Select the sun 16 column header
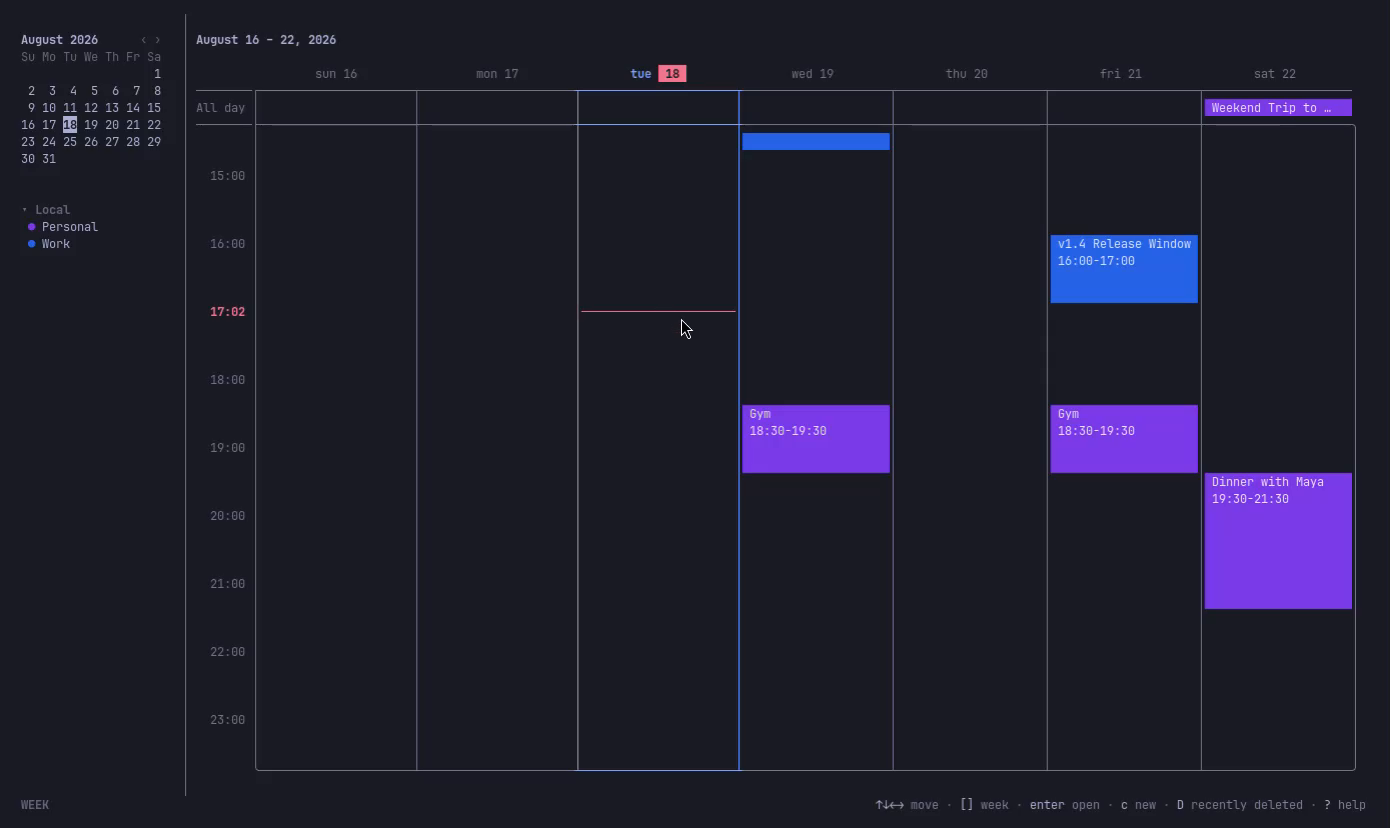The image size is (1390, 828). tap(336, 74)
